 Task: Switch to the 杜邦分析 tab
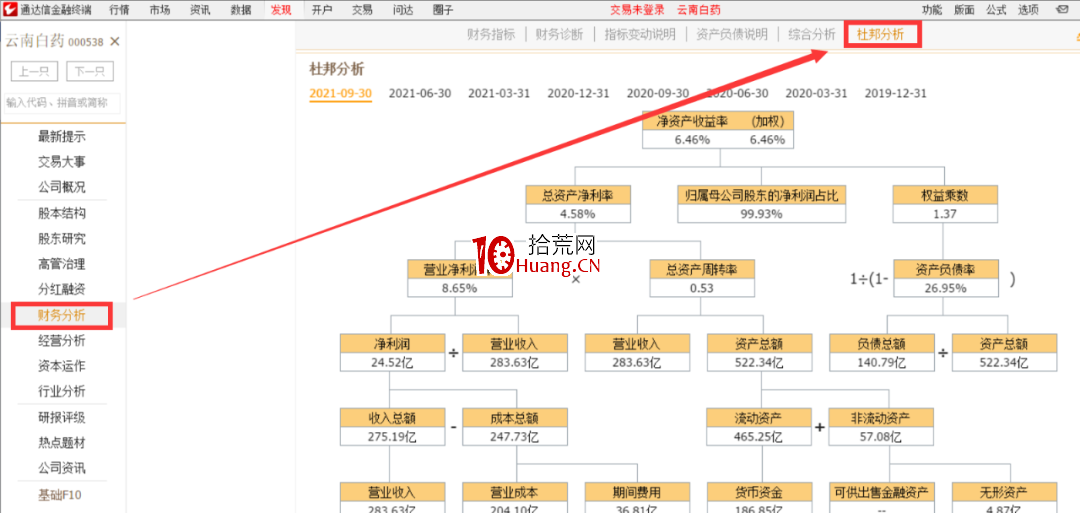tap(880, 34)
